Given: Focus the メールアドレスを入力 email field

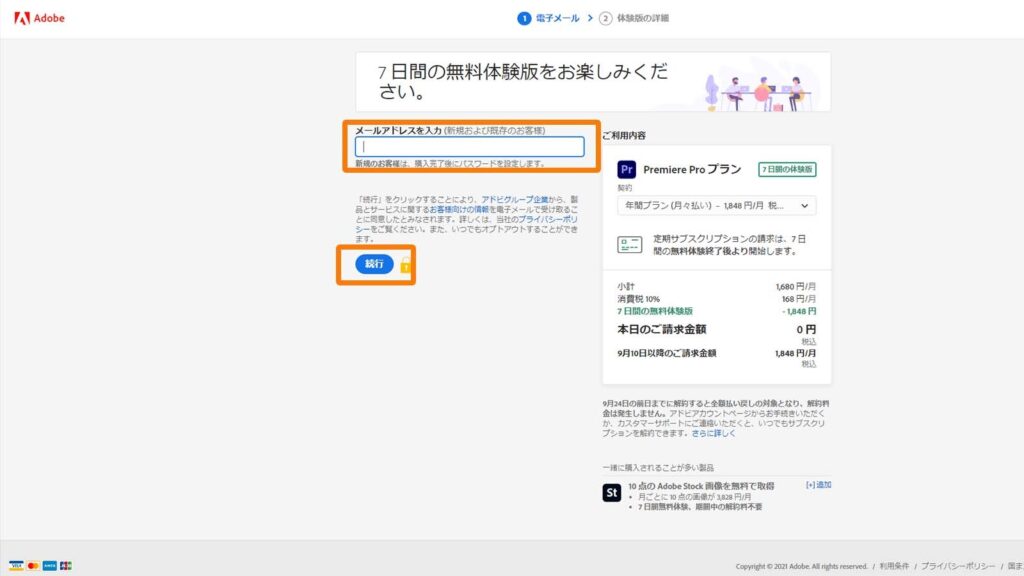Looking at the screenshot, I should coord(470,147).
